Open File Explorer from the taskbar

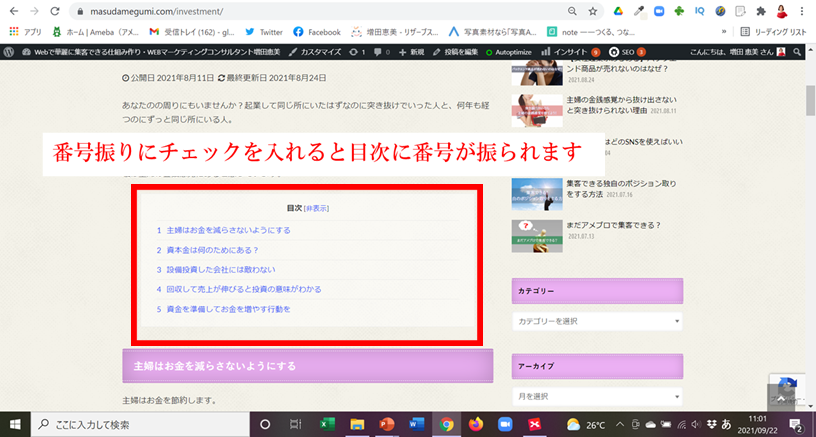click(x=357, y=425)
